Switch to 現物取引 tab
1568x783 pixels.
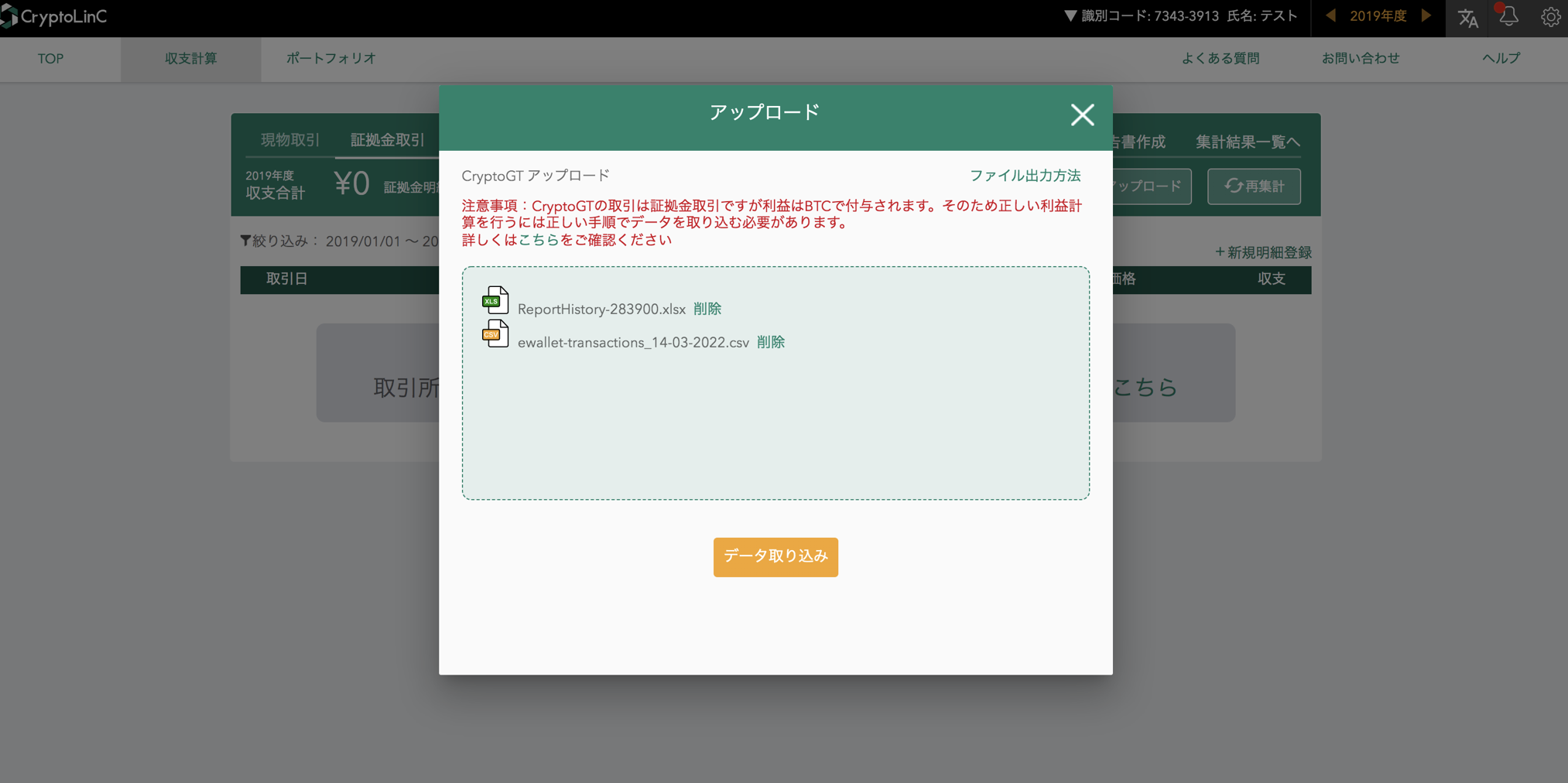tap(290, 140)
